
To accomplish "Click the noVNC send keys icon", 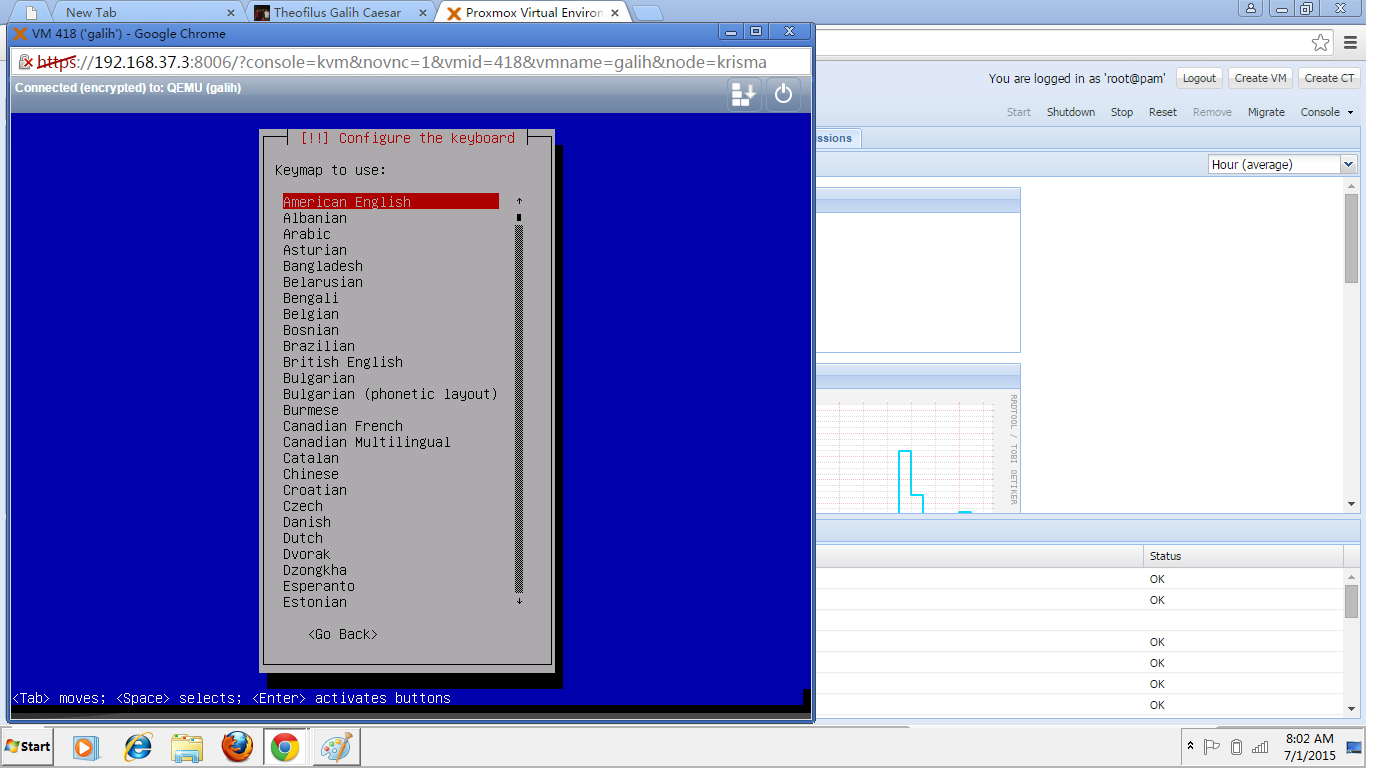I will coord(744,94).
